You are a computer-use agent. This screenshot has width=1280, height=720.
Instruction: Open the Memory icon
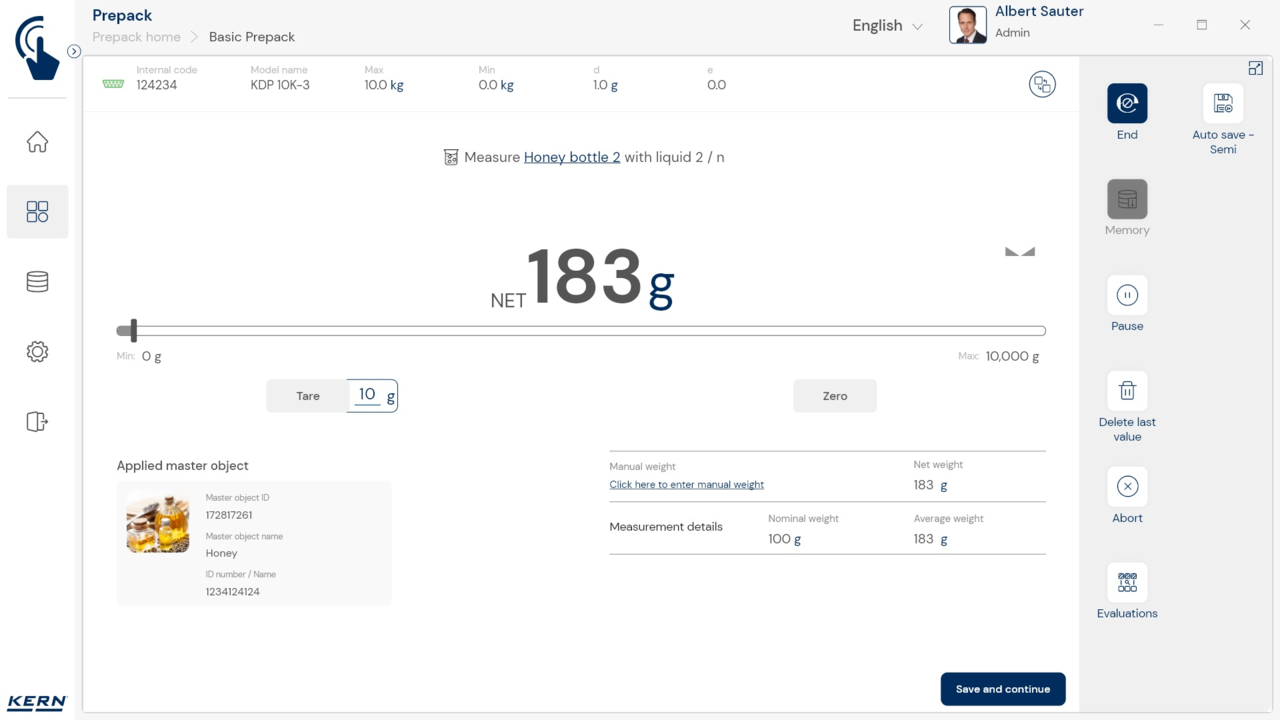point(1127,200)
